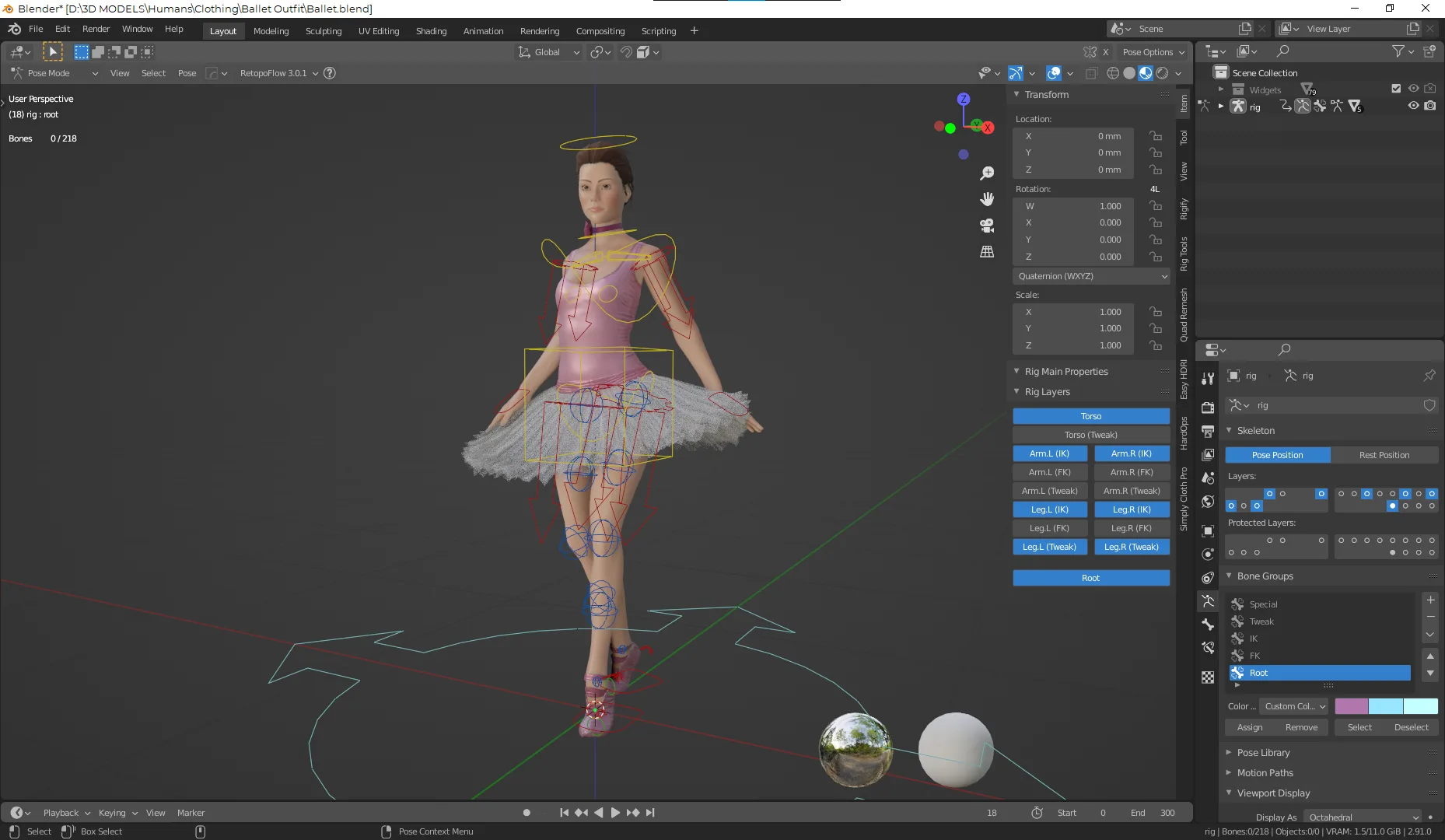Open the File menu
This screenshot has width=1445, height=840.
pyautogui.click(x=36, y=29)
